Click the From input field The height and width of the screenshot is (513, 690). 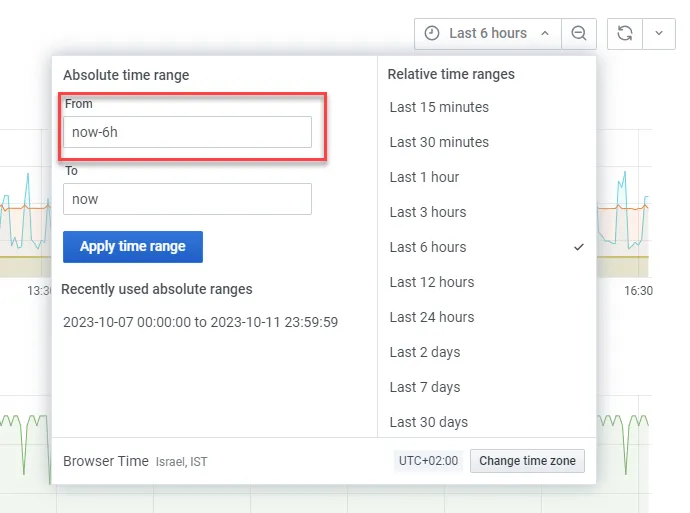(187, 132)
